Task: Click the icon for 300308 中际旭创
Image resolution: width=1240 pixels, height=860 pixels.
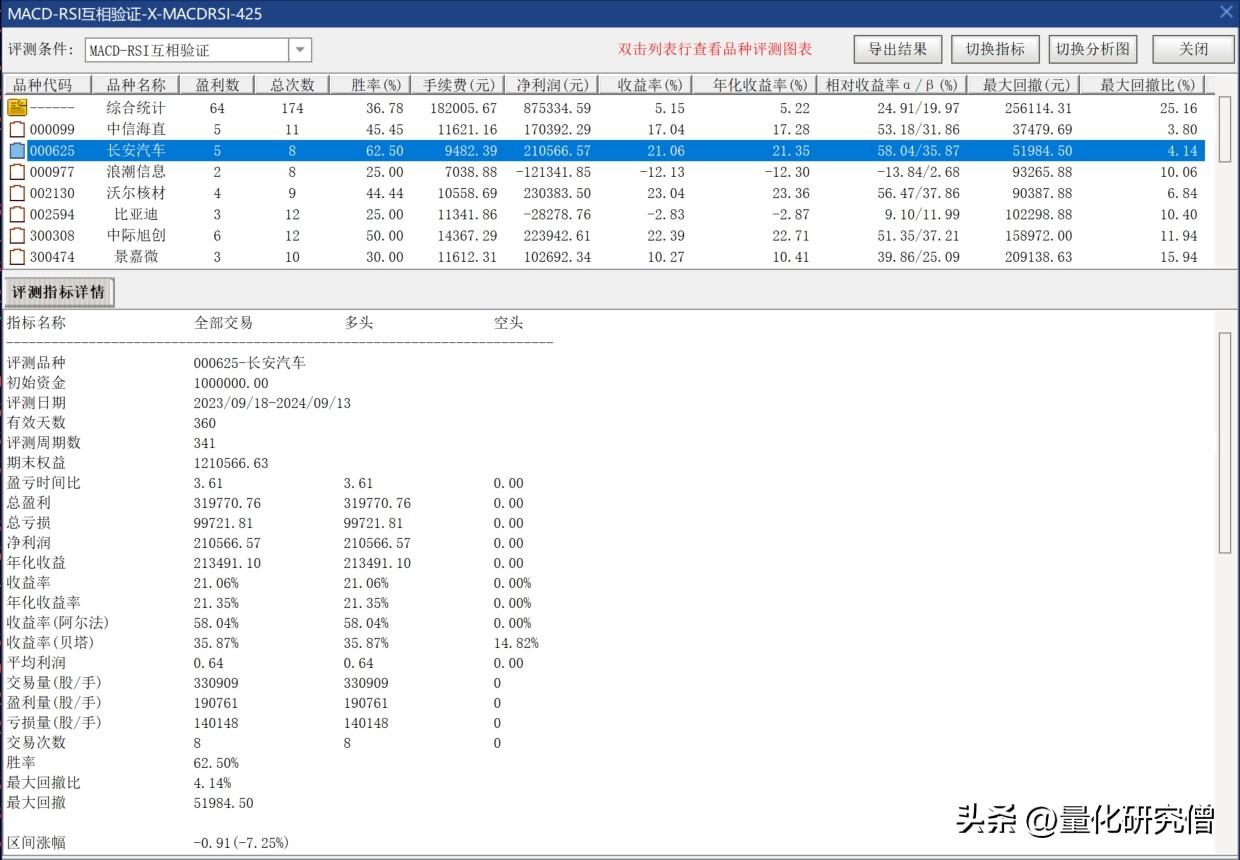Action: (17, 236)
